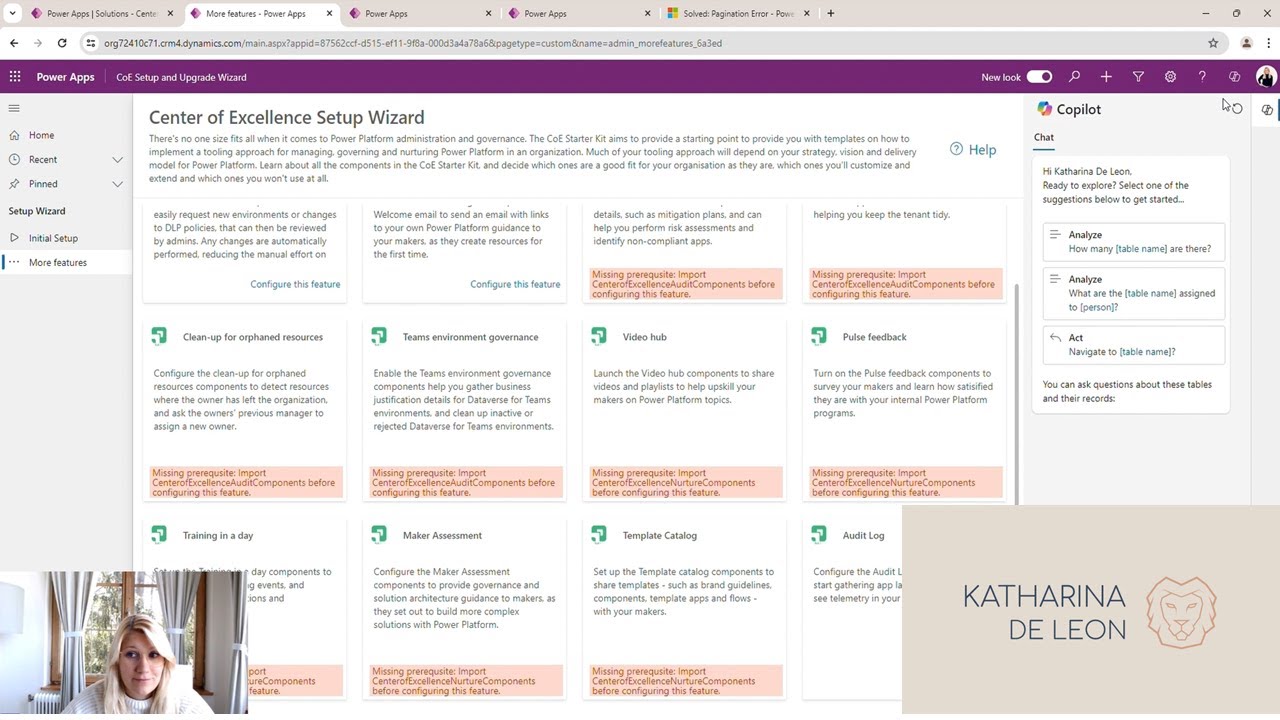Expand the Pinned chevron

[117, 184]
